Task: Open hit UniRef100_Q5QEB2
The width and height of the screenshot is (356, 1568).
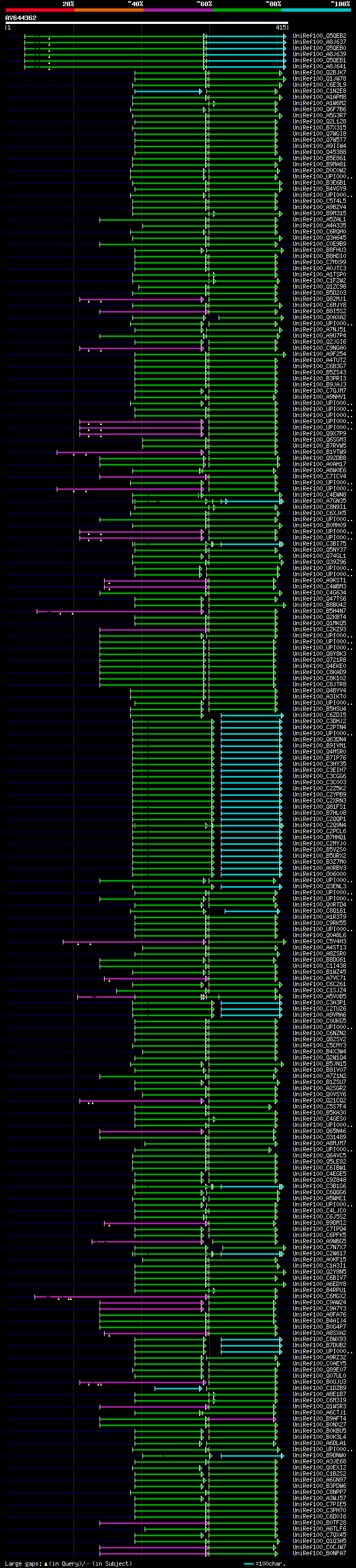Action: (319, 37)
